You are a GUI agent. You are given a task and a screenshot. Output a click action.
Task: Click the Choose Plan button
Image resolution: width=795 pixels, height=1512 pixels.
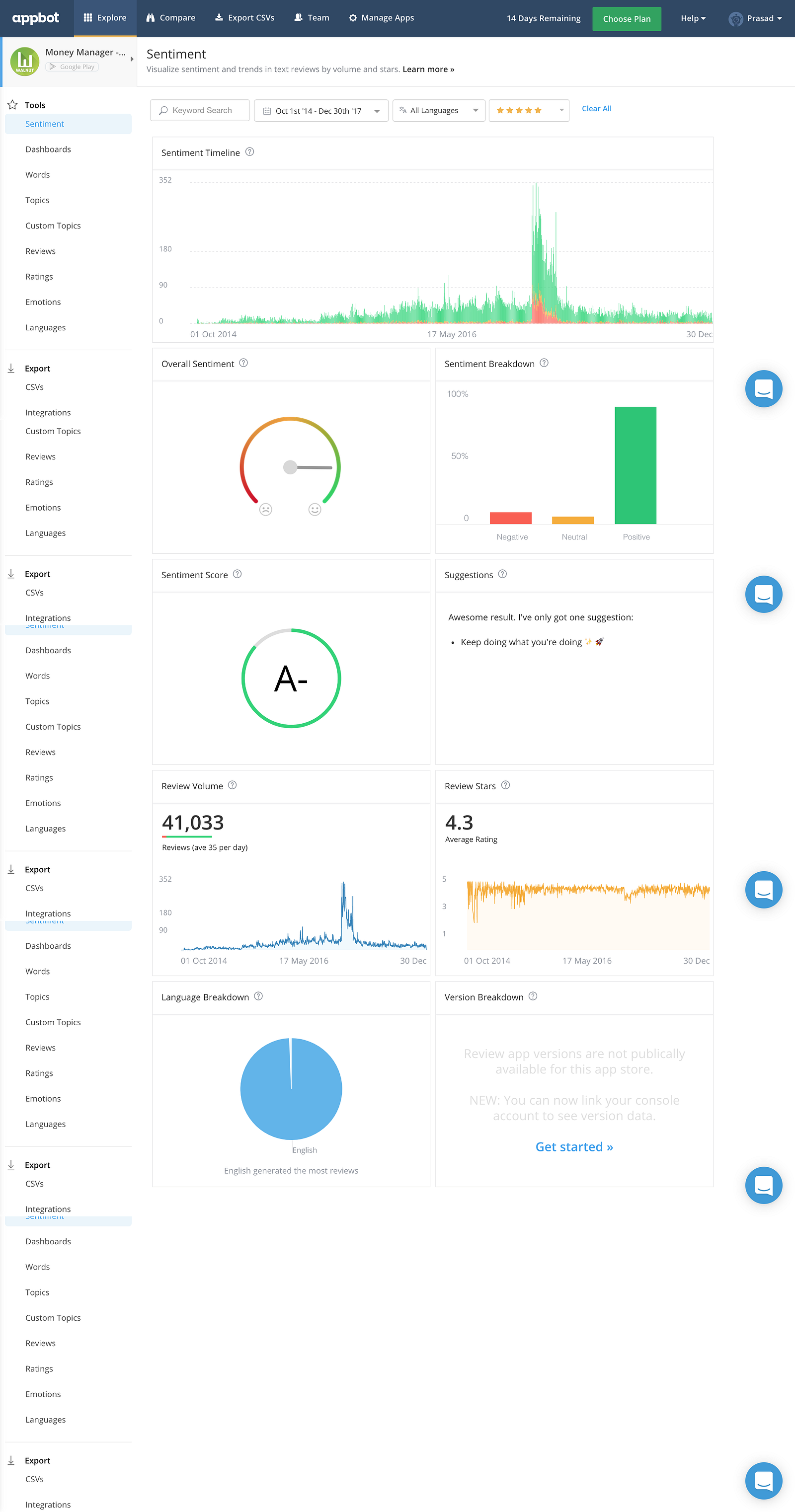627,19
